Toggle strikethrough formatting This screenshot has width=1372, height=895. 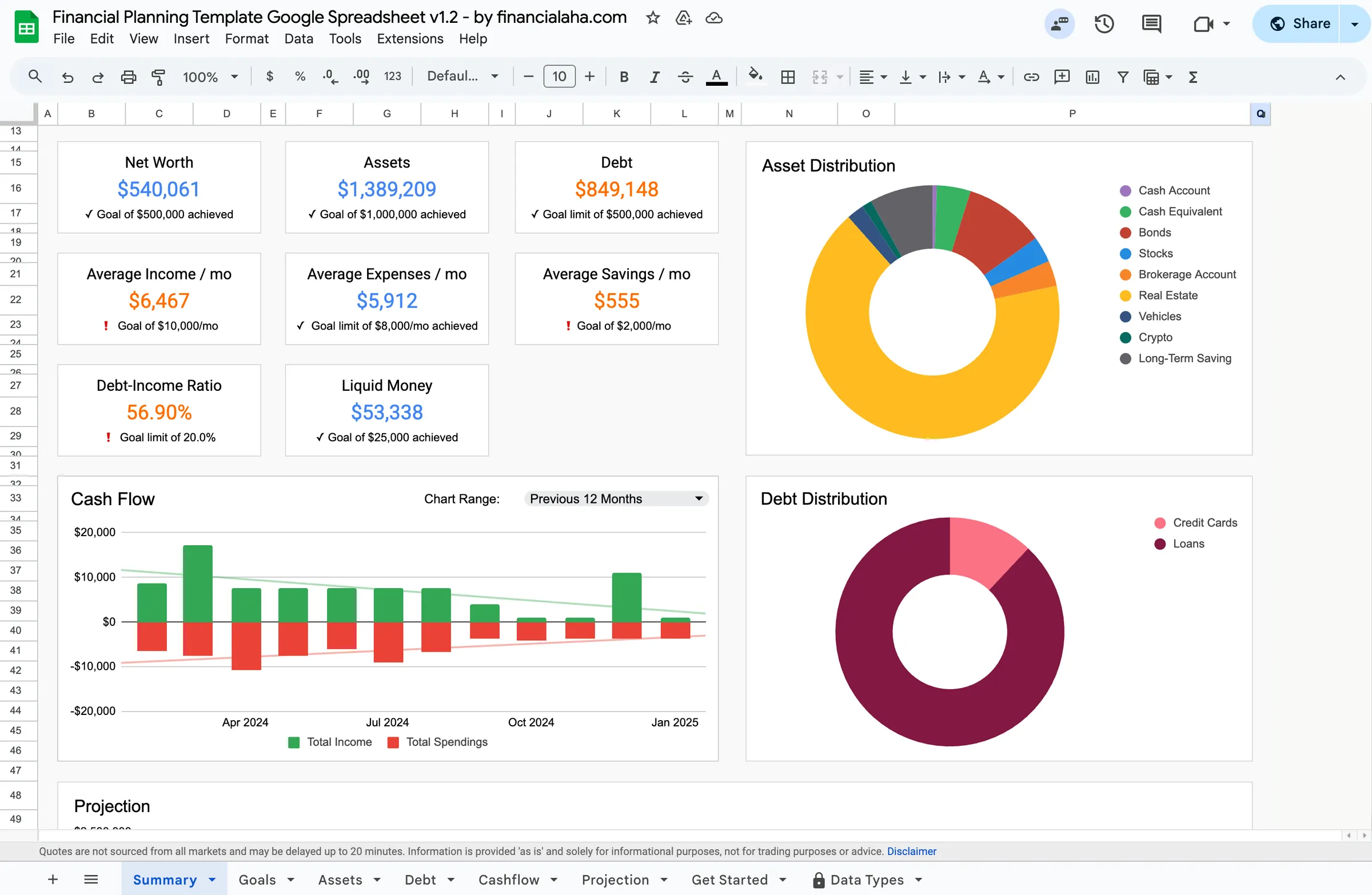pos(685,76)
